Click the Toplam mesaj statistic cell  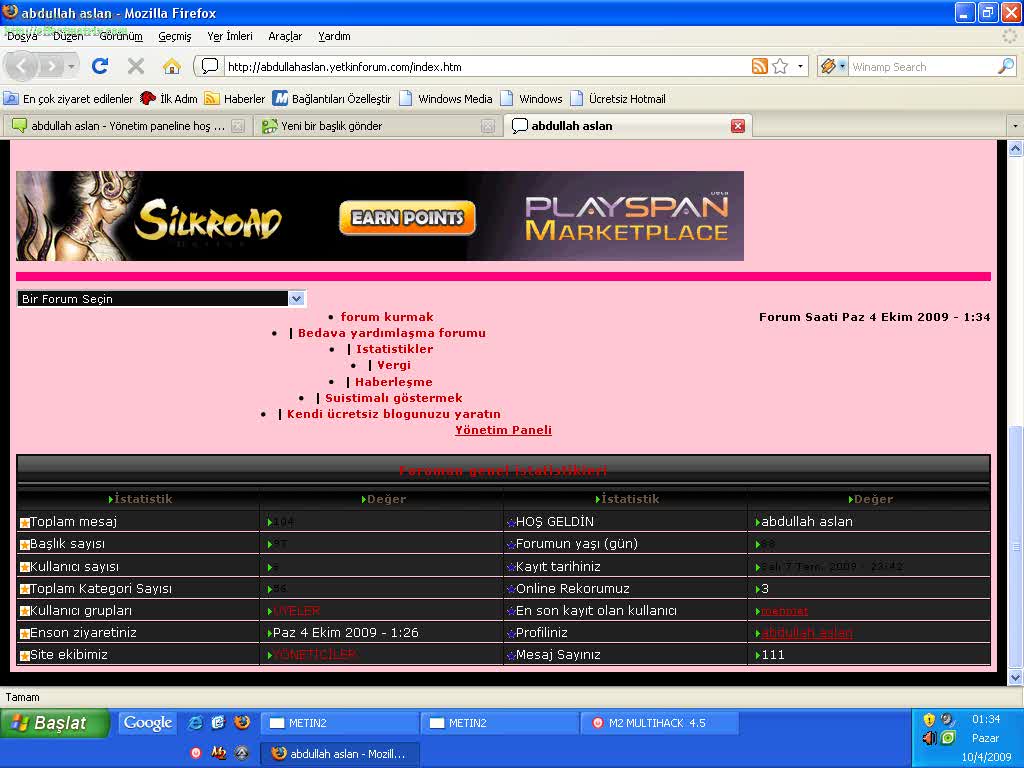pos(138,522)
